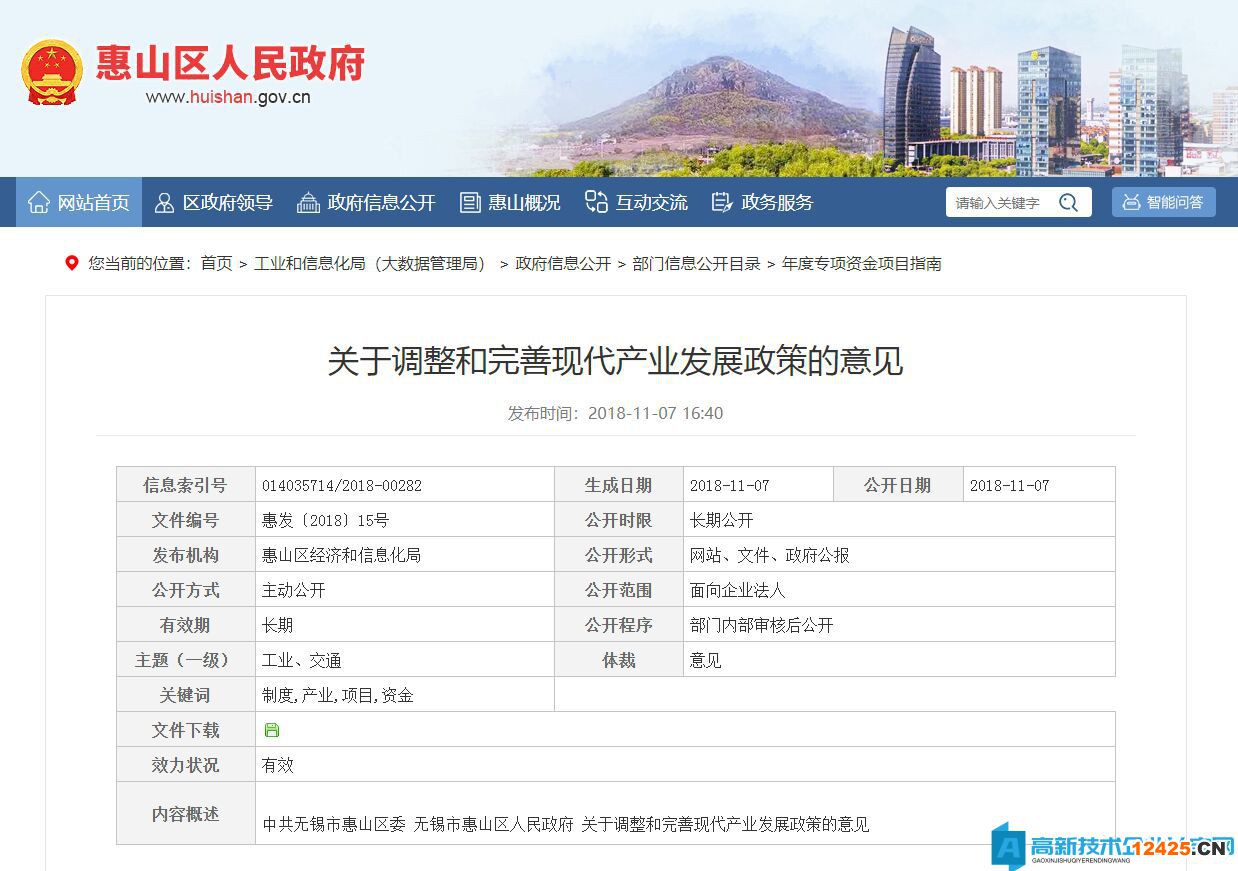Click the article title 关于调整和完善现代产业发展政策的意见
This screenshot has height=871, width=1238.
tap(618, 363)
